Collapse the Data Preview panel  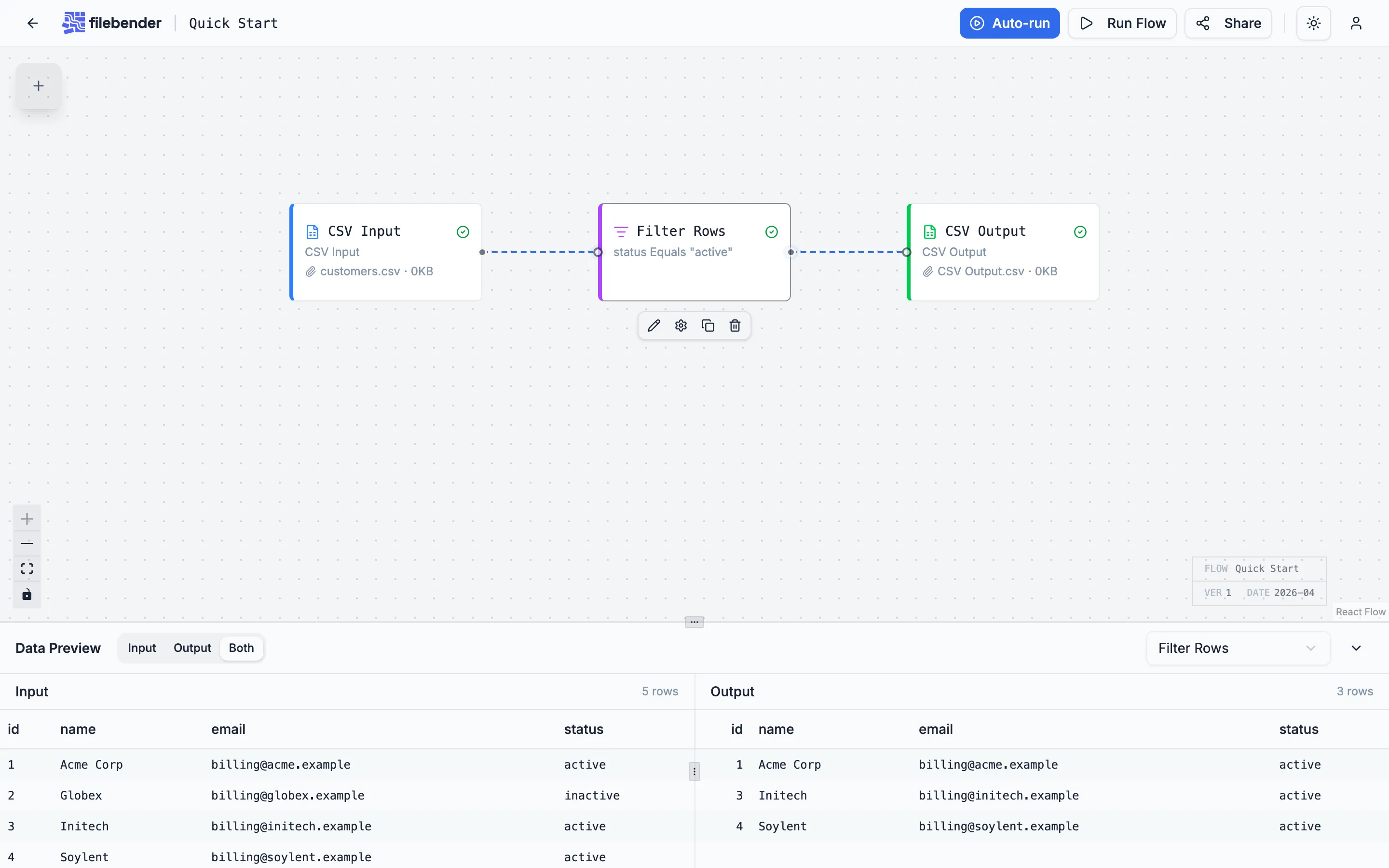(1356, 648)
